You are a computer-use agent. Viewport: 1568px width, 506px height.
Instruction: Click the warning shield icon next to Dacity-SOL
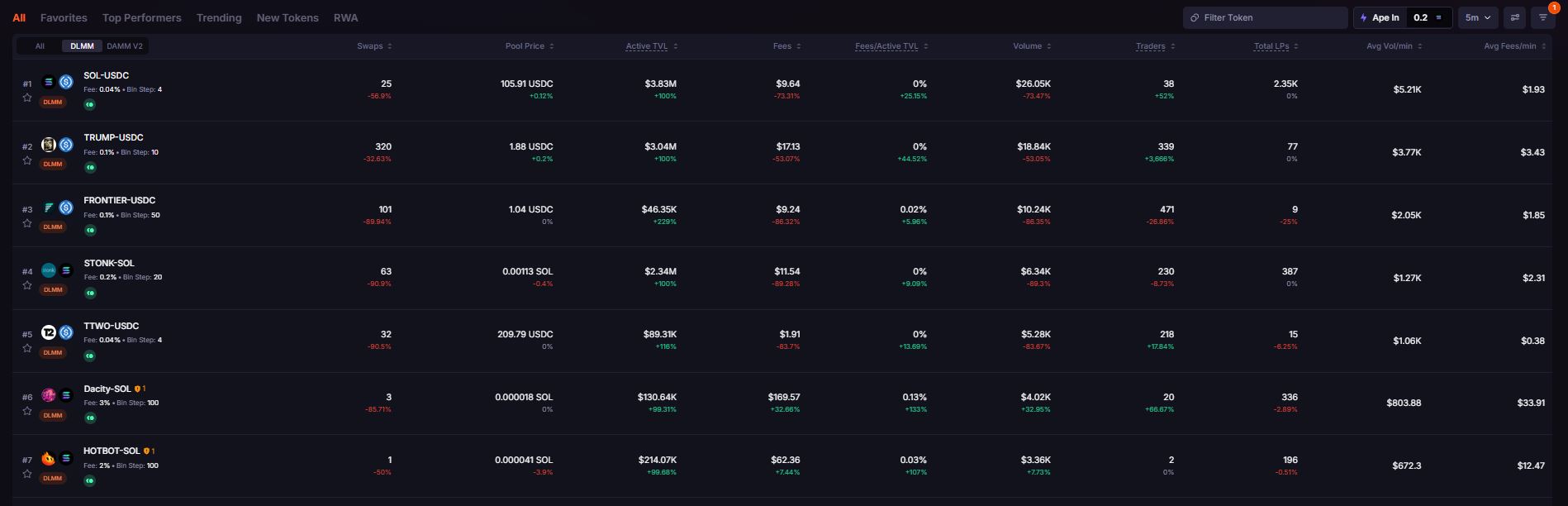coord(137,389)
